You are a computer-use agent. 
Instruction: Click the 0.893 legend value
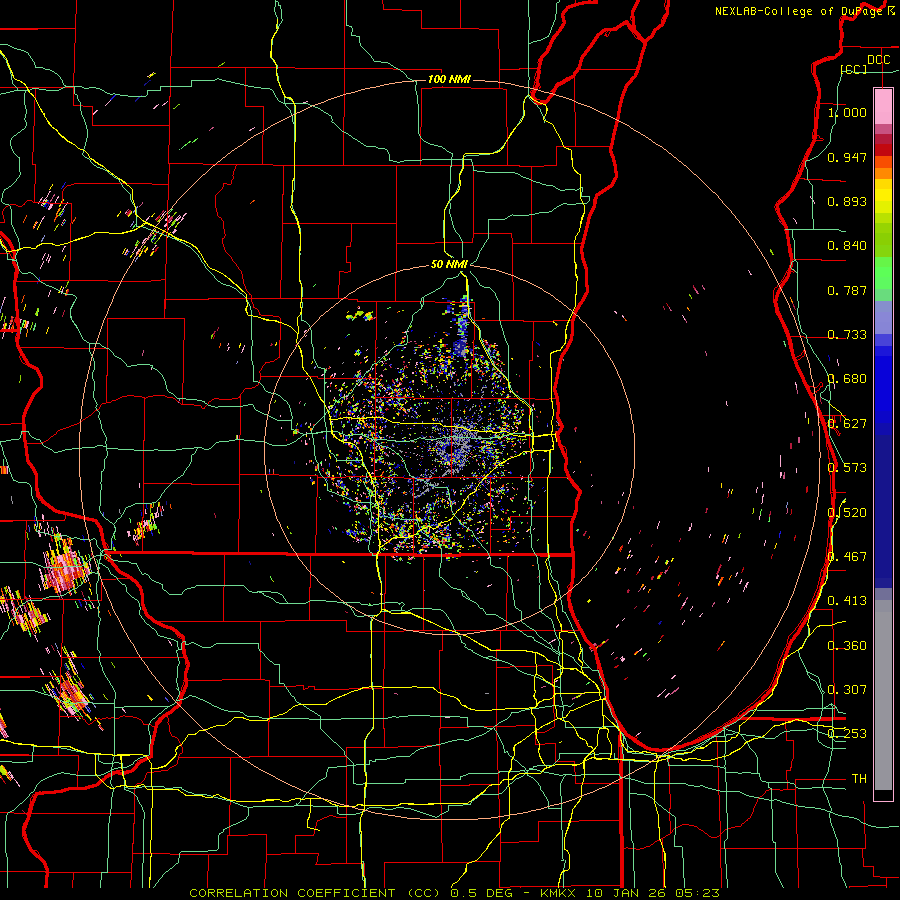(x=847, y=201)
